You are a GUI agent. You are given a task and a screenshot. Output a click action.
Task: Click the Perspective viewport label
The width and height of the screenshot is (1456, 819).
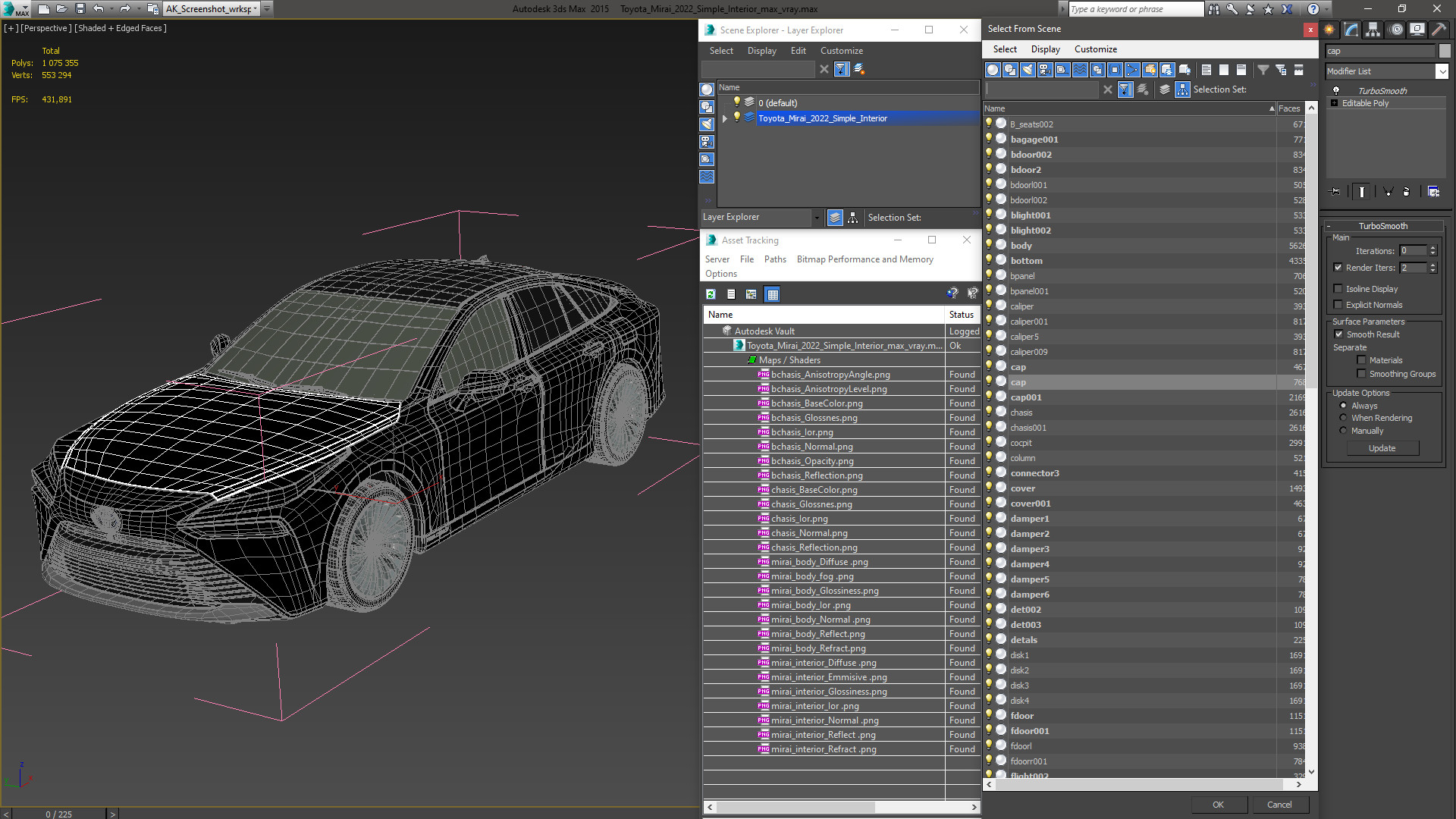46,28
